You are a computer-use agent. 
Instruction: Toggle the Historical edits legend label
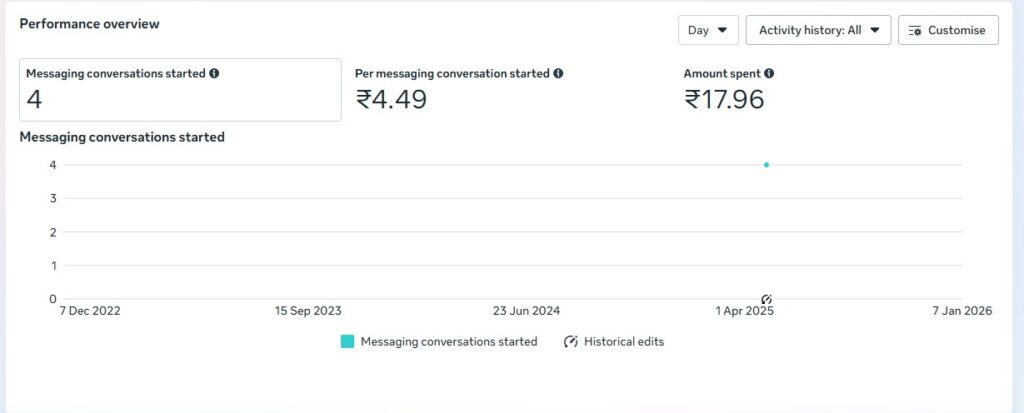coord(624,342)
